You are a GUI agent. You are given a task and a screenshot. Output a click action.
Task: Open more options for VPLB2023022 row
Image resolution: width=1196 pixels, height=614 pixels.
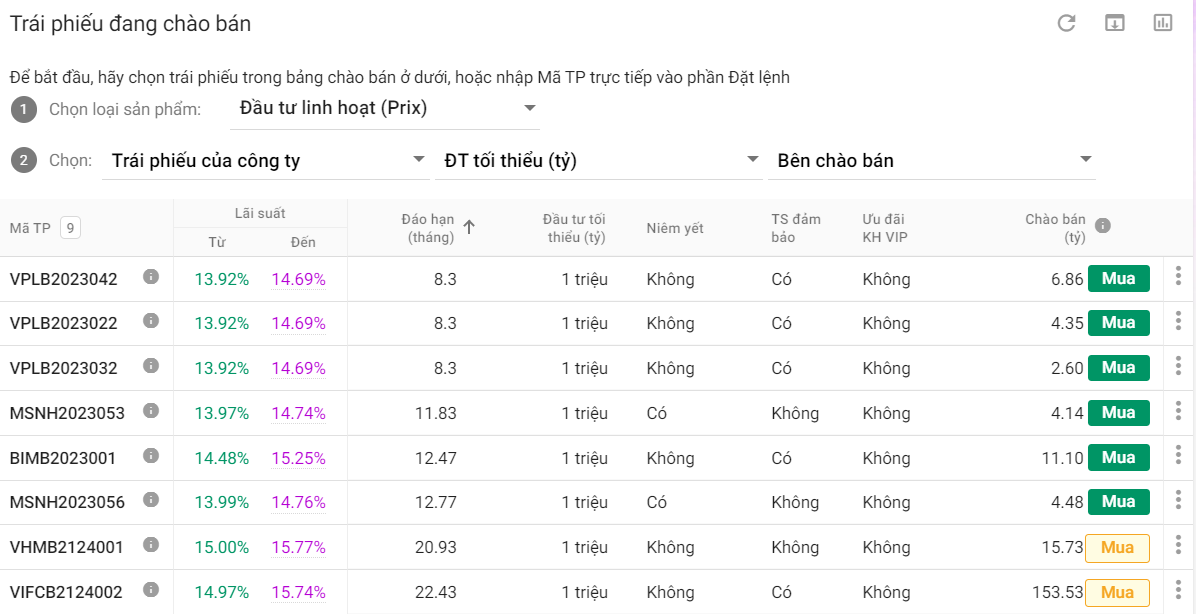[x=1178, y=321]
